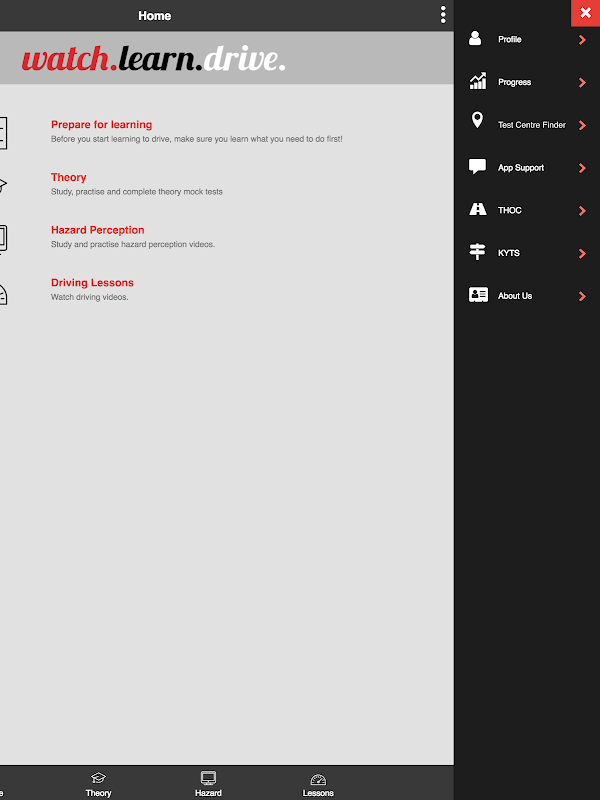Click the Prepare for learning checklist icon

pos(3,133)
